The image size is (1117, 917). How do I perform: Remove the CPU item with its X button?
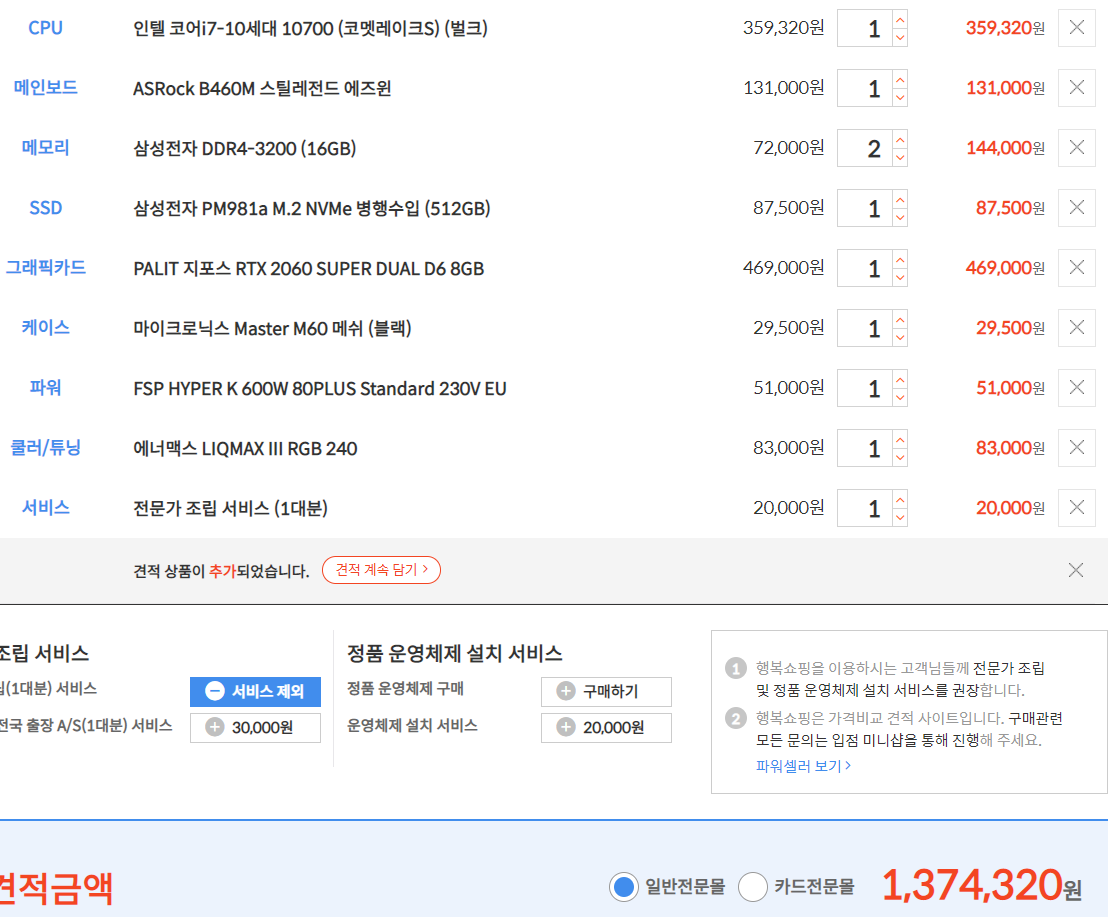click(1076, 28)
